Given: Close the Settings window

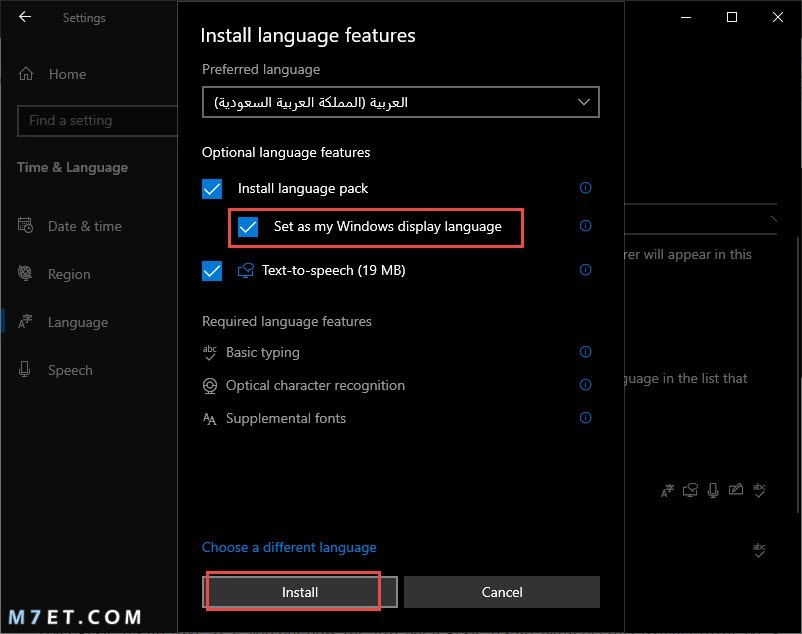Looking at the screenshot, I should point(777,17).
